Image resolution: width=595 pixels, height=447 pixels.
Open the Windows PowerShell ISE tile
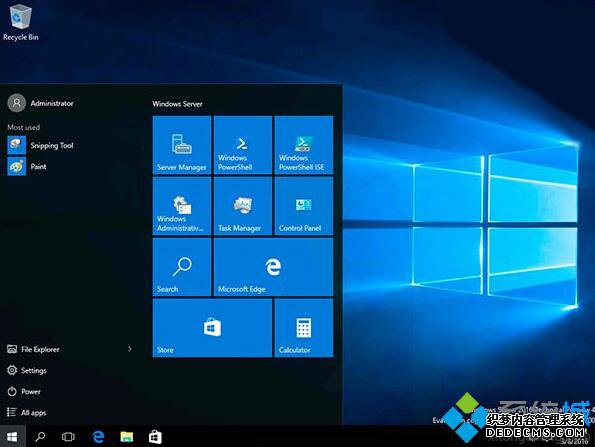(304, 145)
